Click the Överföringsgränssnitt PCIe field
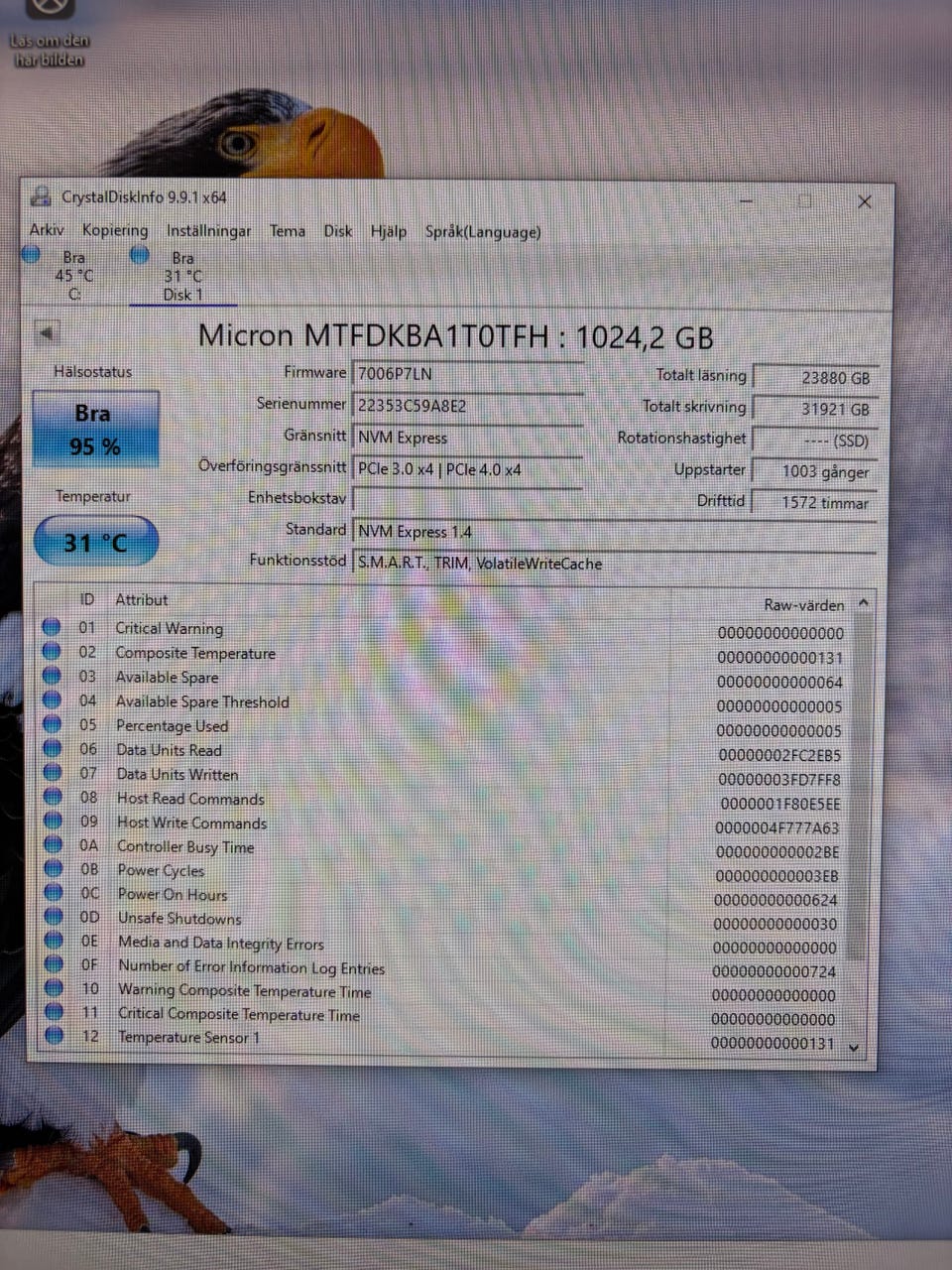The width and height of the screenshot is (952, 1270). coord(467,469)
